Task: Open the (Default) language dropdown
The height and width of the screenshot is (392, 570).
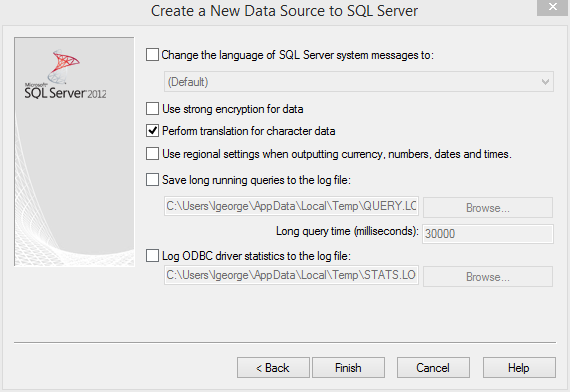Action: 358,82
